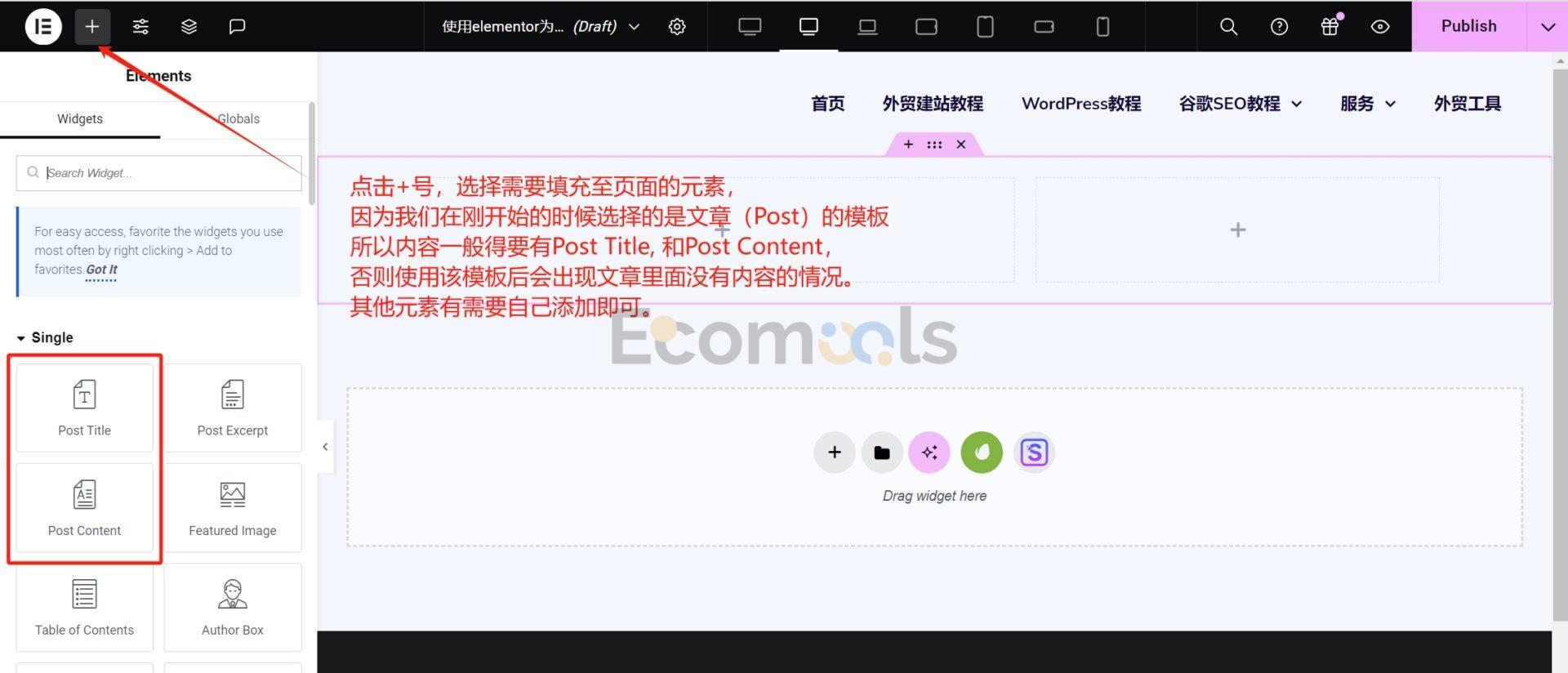Dismiss tip with Got It
1568x673 pixels.
[101, 270]
